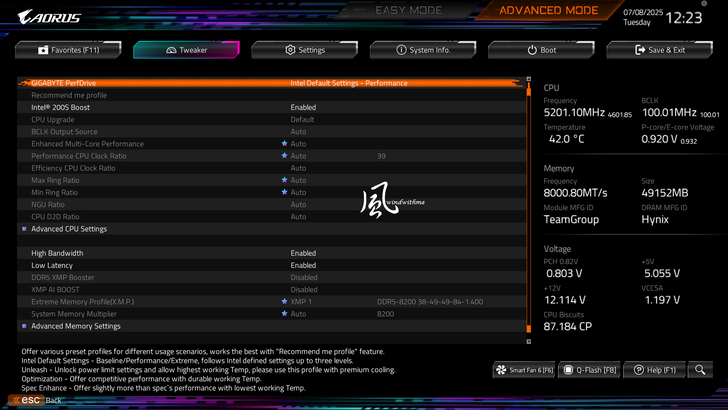
Task: Click the Tweaker gauge icon
Action: coord(171,50)
